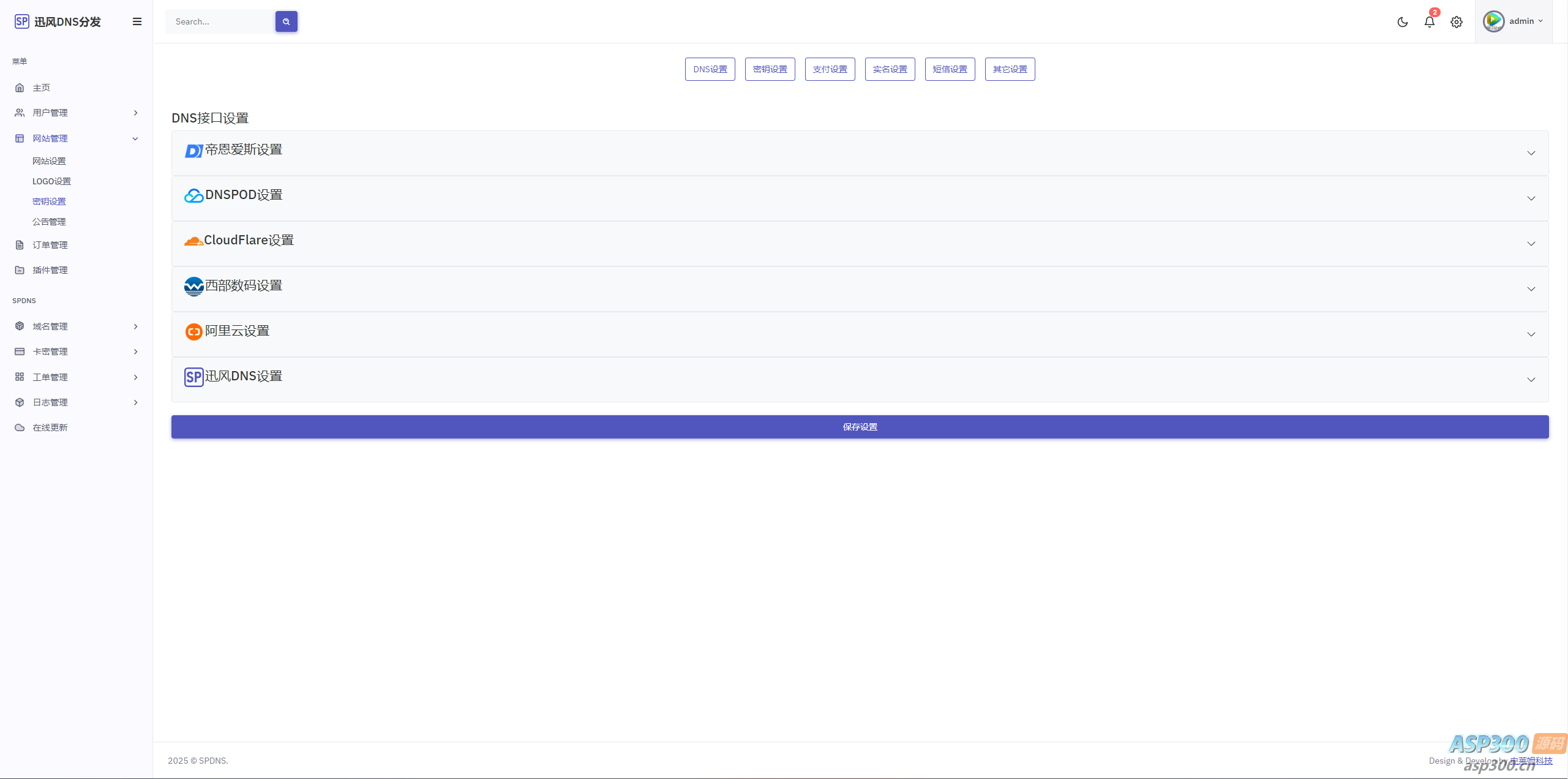Image resolution: width=1568 pixels, height=779 pixels.
Task: Focus the Search input field
Action: [x=220, y=21]
